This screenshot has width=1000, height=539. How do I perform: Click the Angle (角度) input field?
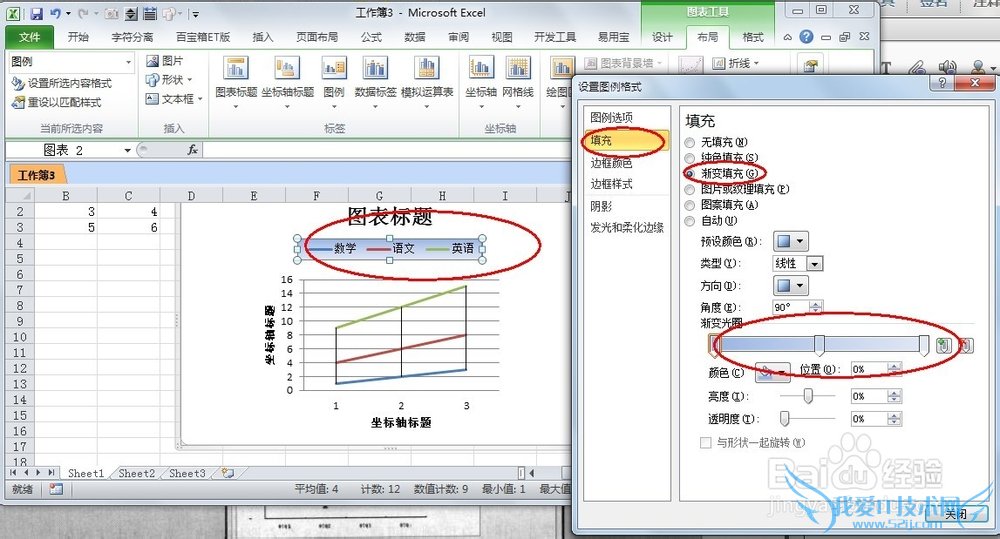[791, 307]
